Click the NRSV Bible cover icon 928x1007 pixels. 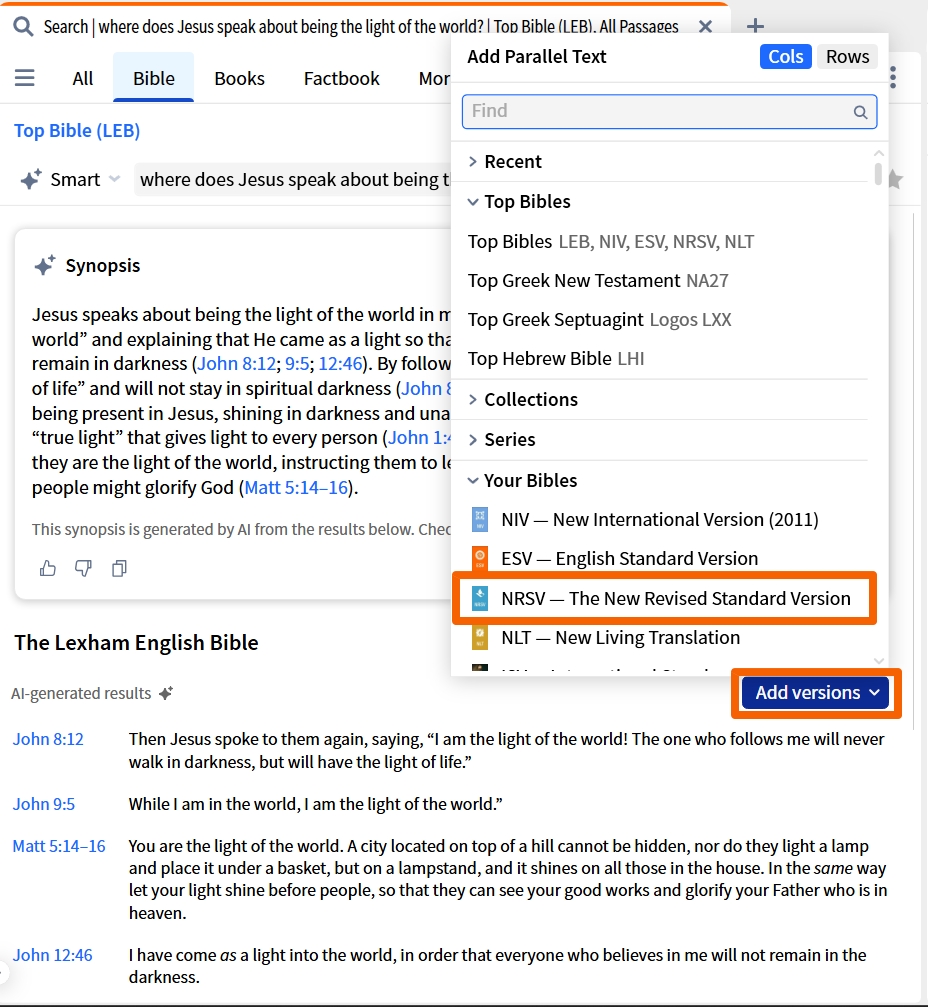coord(480,599)
